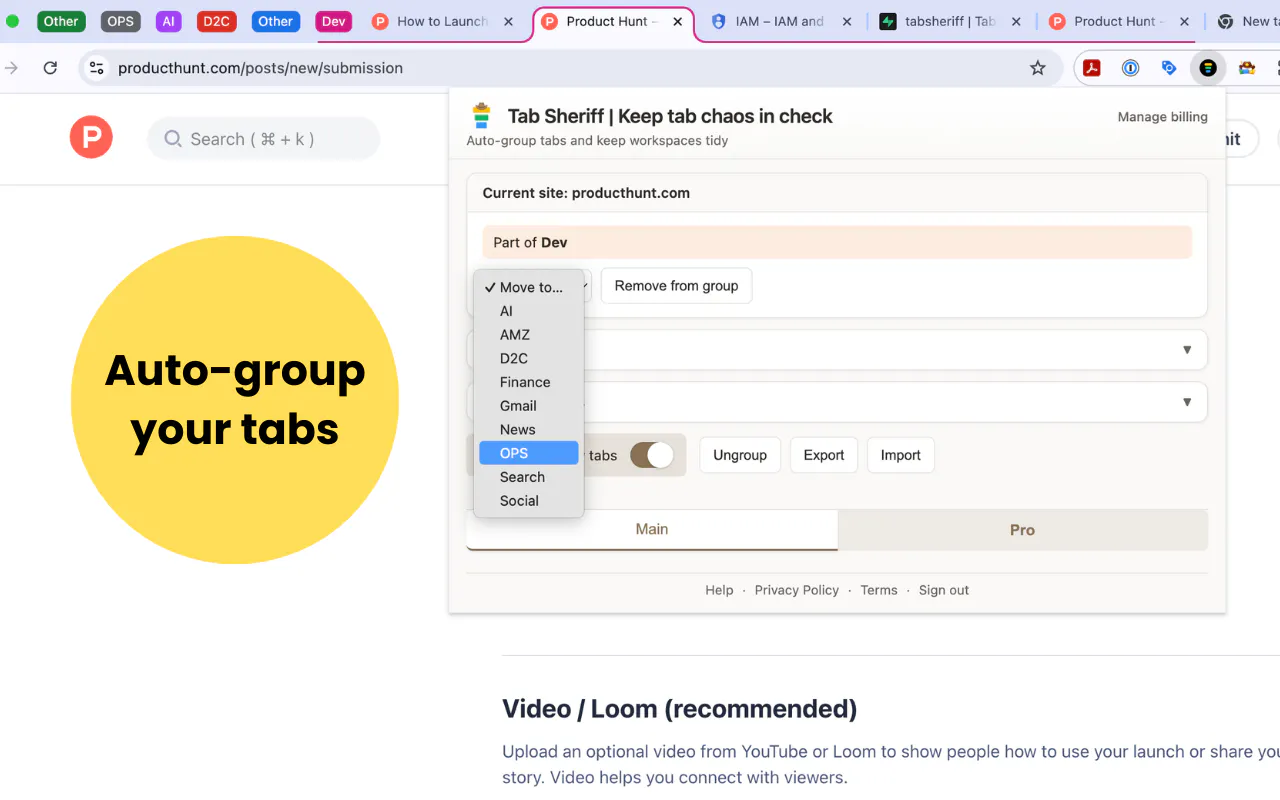Bookmark this page with the star icon
This screenshot has height=800, width=1280.
pos(1038,68)
